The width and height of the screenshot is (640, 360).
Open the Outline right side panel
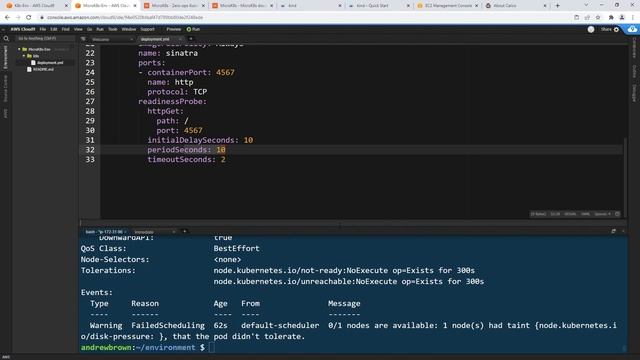634,71
